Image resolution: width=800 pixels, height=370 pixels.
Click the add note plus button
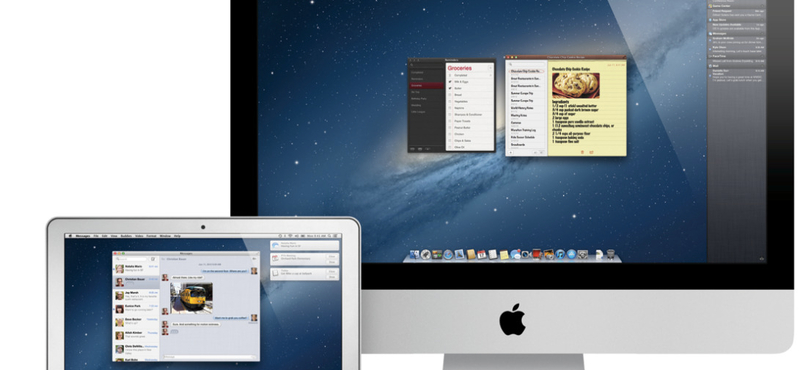(511, 152)
